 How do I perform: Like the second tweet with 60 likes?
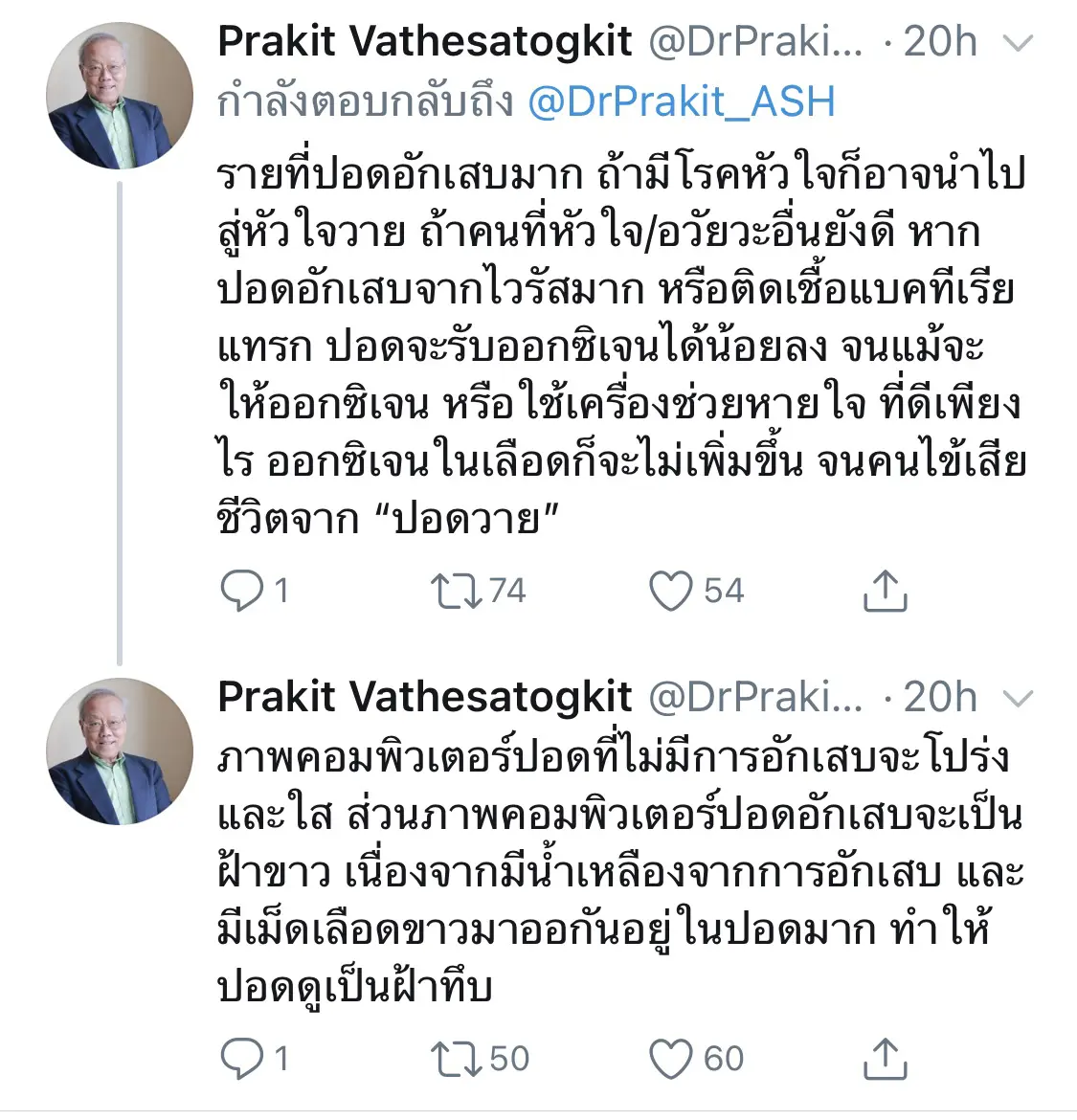click(x=671, y=1058)
